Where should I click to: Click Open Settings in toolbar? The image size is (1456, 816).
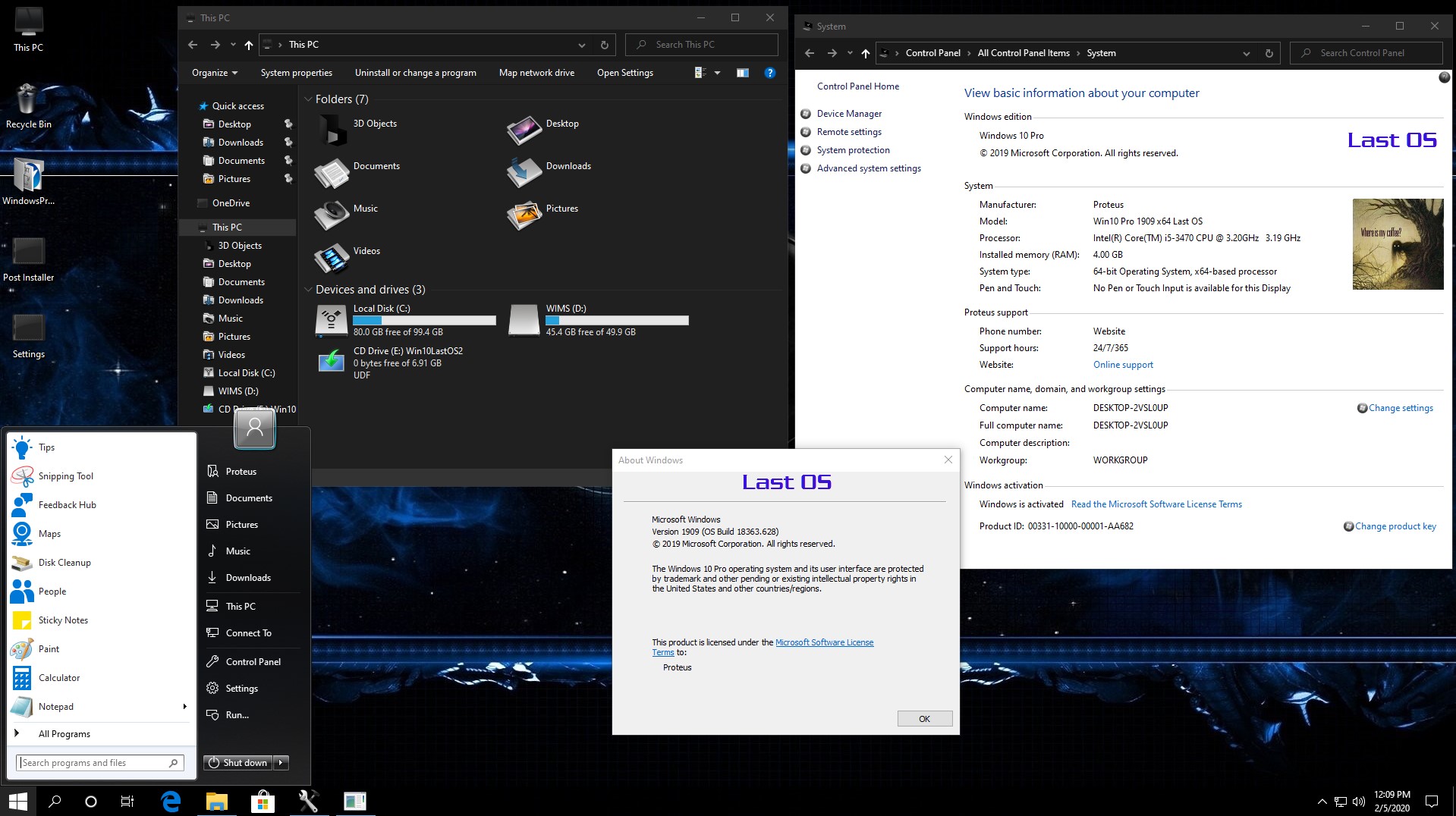point(625,73)
